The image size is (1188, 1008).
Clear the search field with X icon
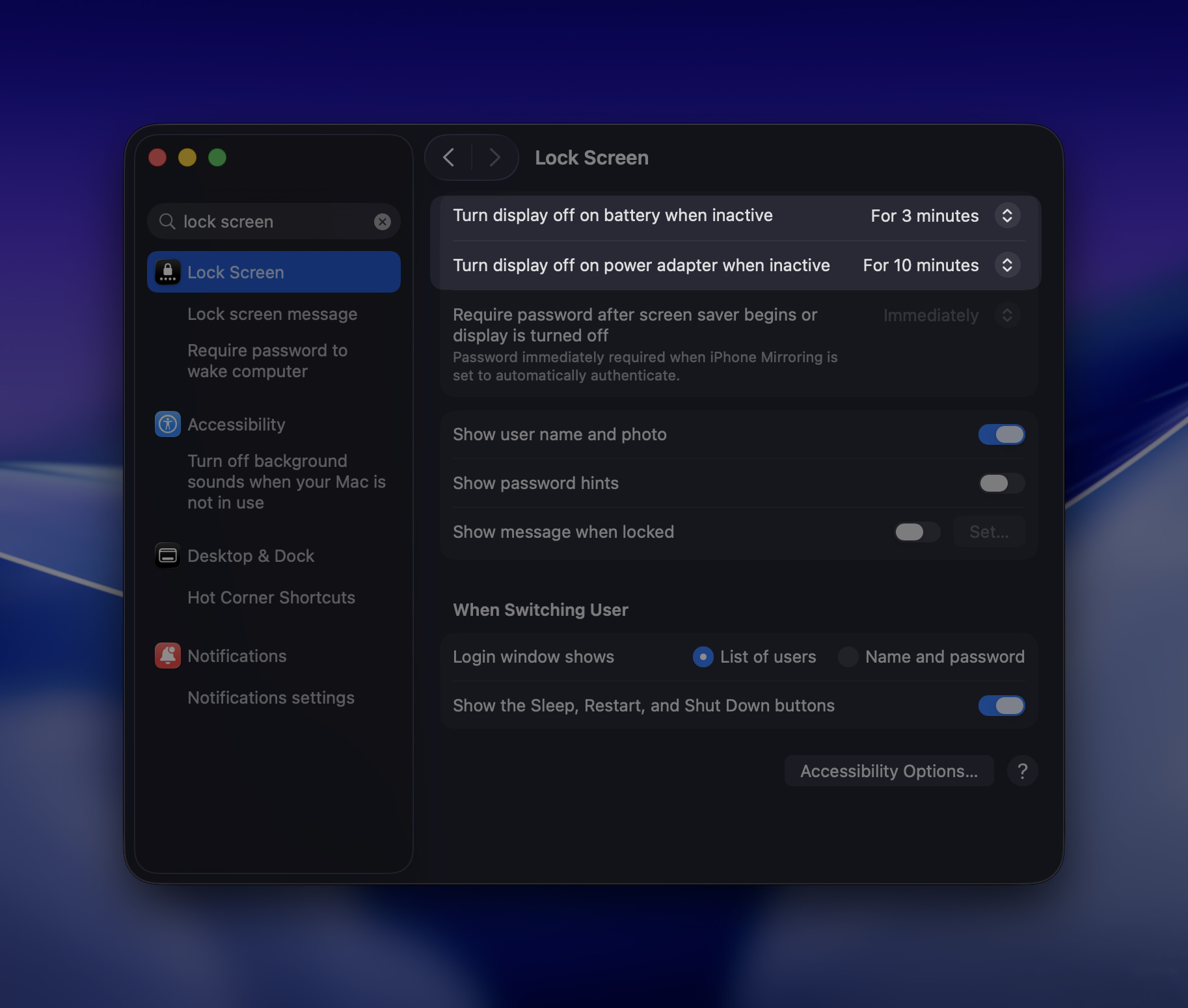pos(383,222)
